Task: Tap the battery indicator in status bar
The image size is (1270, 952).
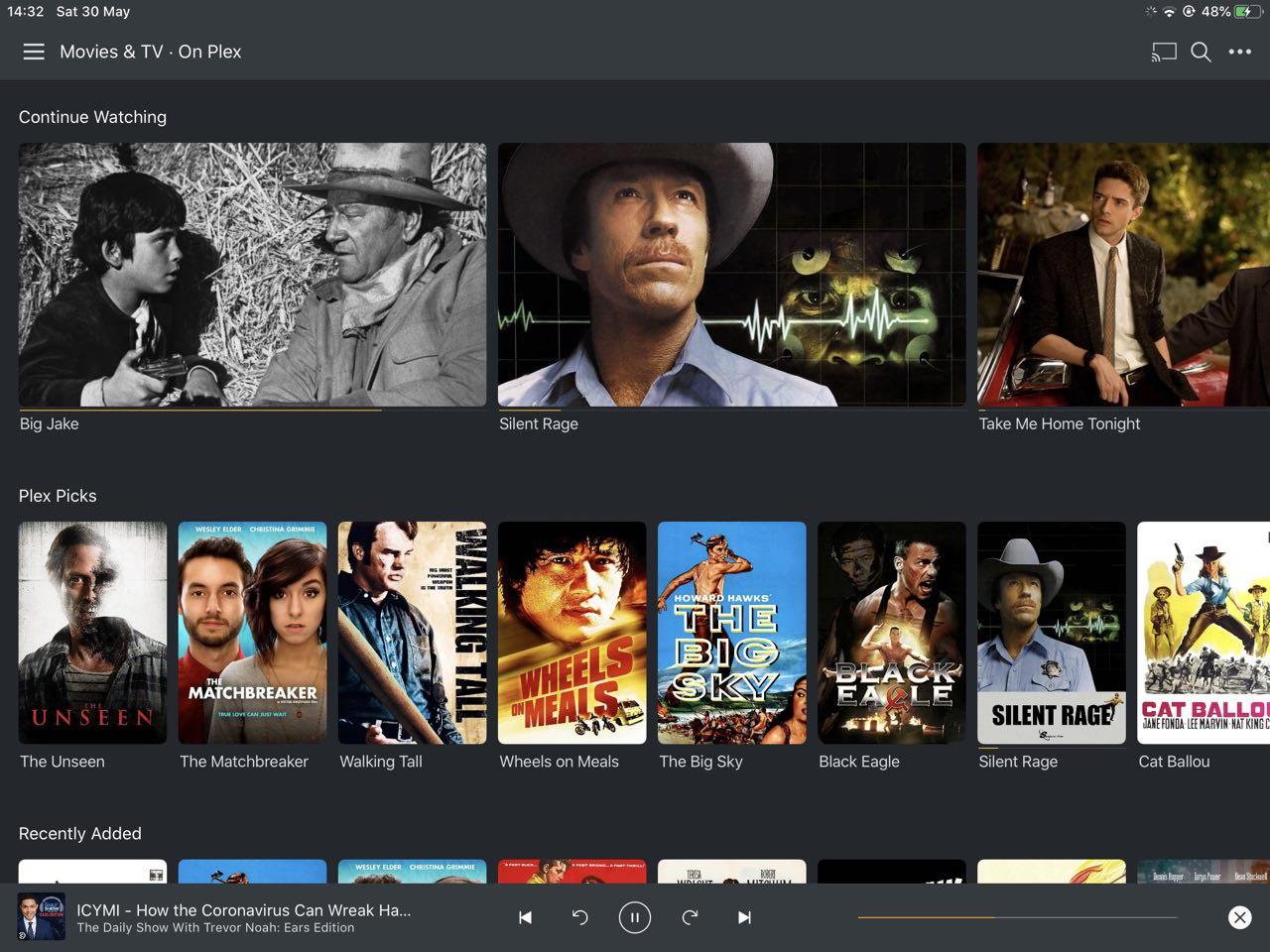Action: point(1248,12)
